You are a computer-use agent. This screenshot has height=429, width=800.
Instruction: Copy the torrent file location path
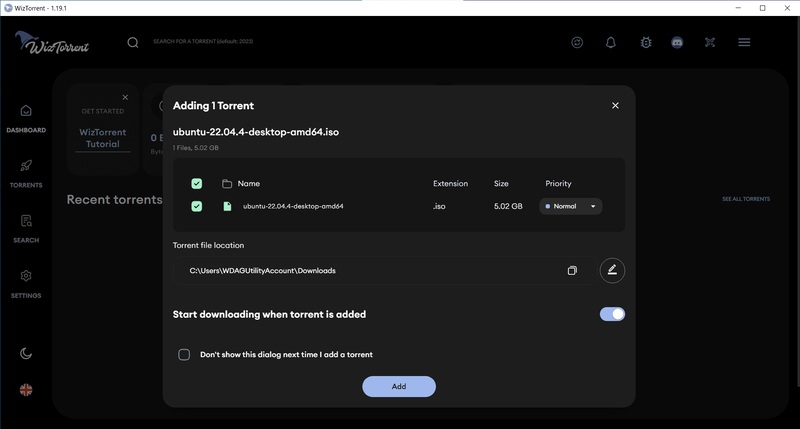coord(572,271)
